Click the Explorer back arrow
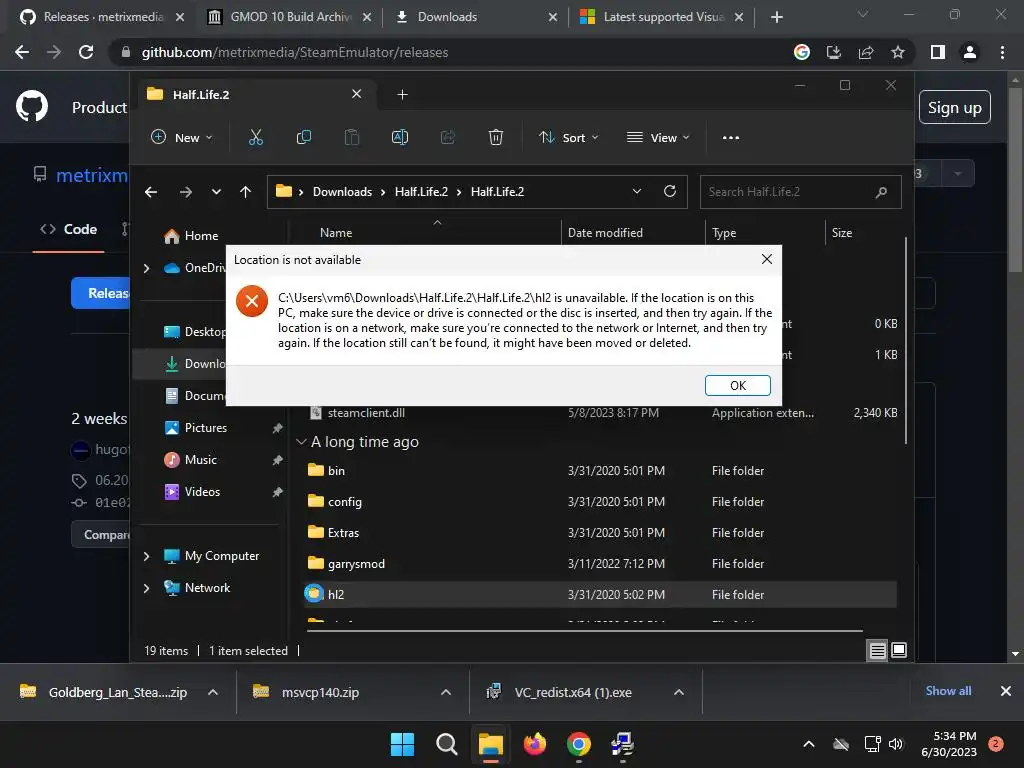Screen dimensions: 1024x768 pyautogui.click(x=151, y=191)
